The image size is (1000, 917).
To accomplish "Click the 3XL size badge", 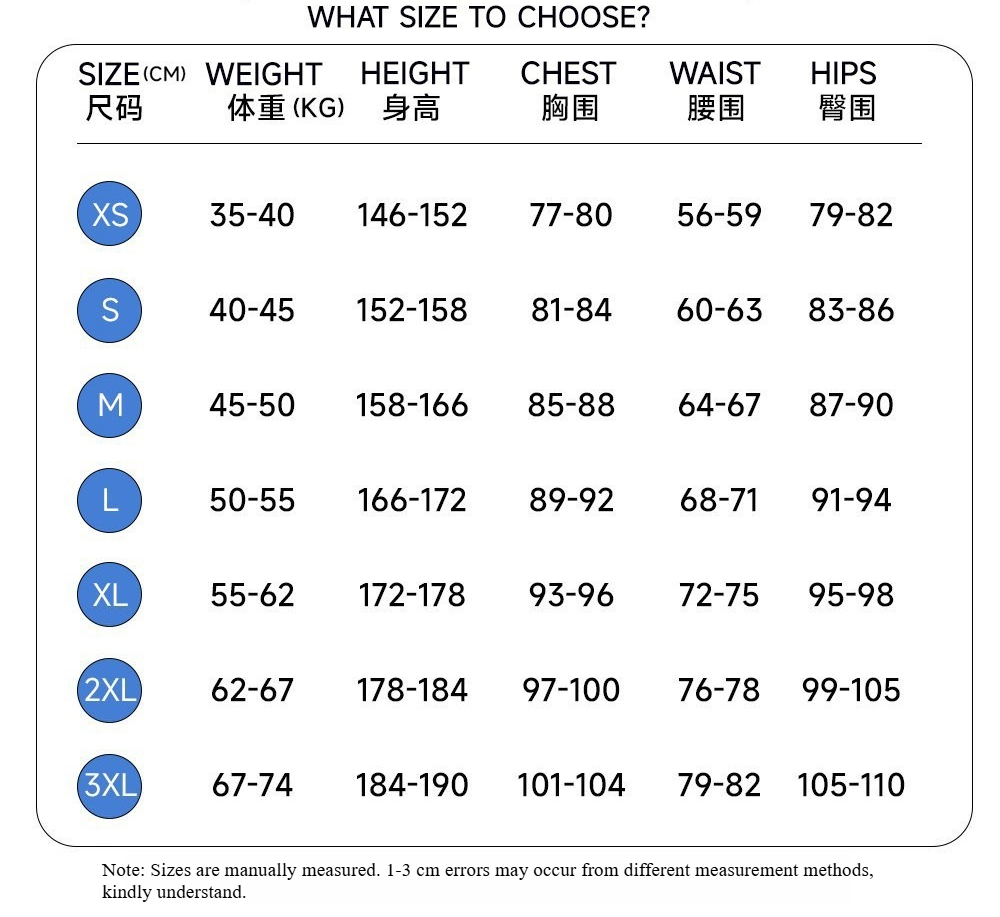I will coord(109,785).
